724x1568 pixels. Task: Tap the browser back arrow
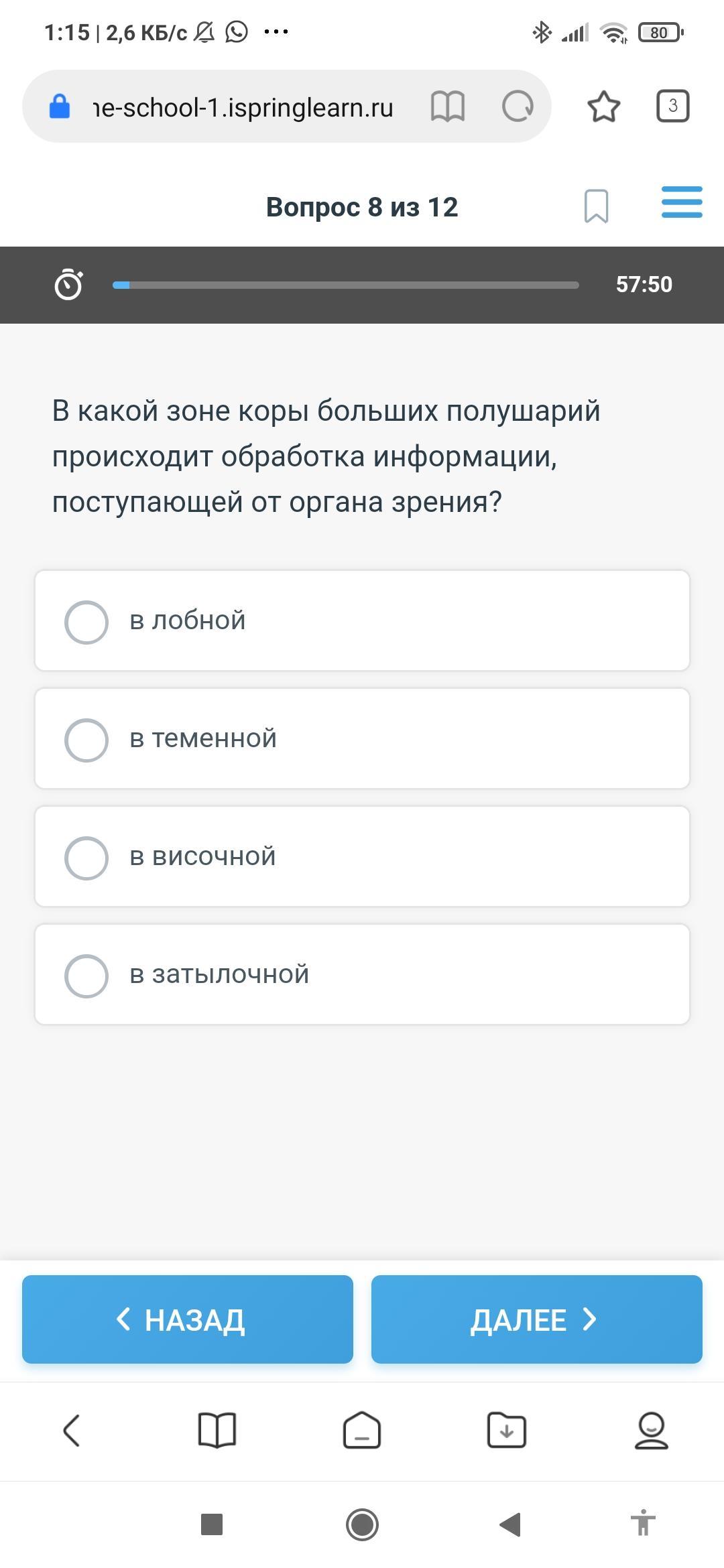72,1431
